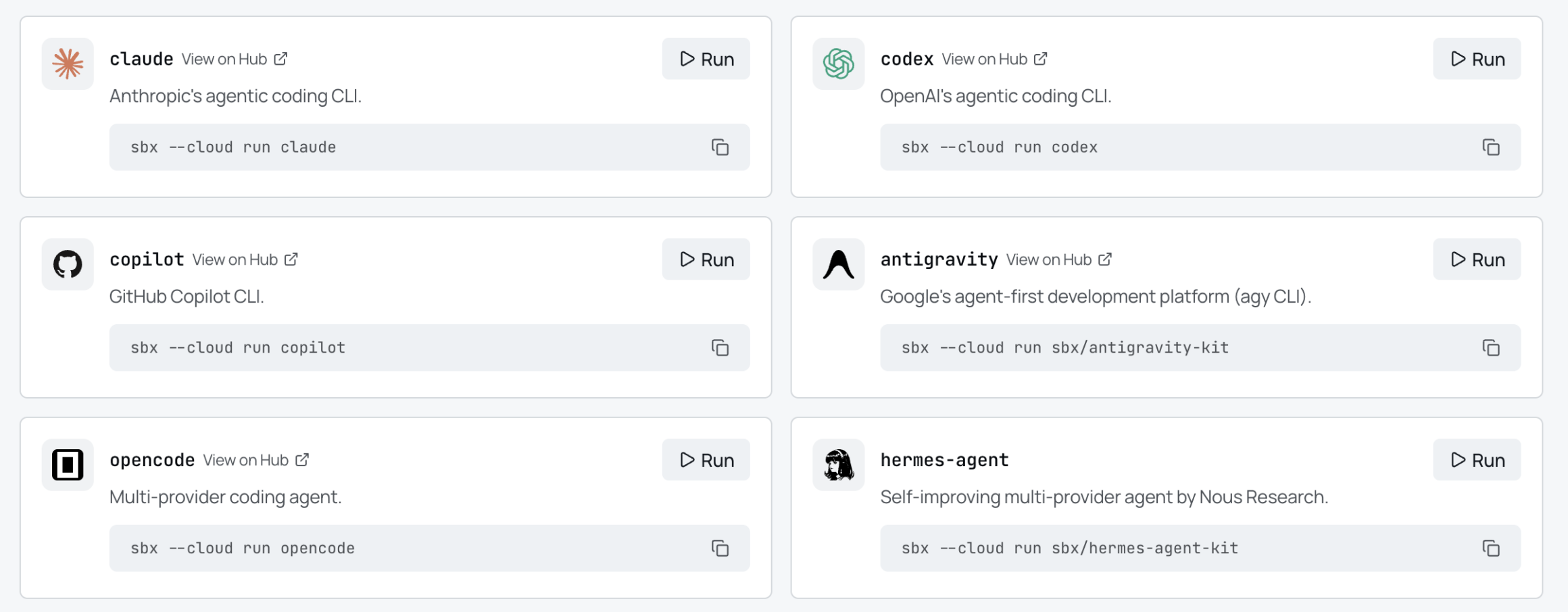This screenshot has width=1568, height=612.
Task: Copy the 'sbx --cloud run opencode' command
Action: point(720,549)
